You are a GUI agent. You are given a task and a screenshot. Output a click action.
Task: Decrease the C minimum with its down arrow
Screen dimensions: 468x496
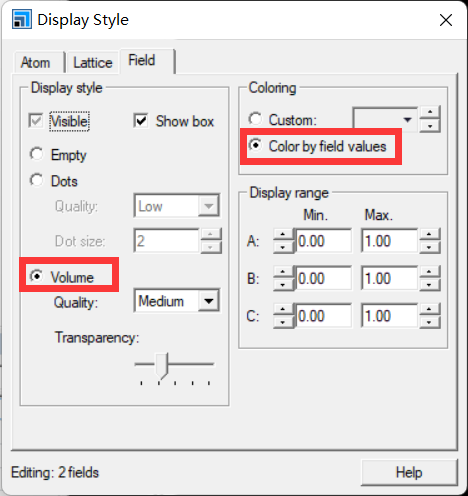(283, 322)
